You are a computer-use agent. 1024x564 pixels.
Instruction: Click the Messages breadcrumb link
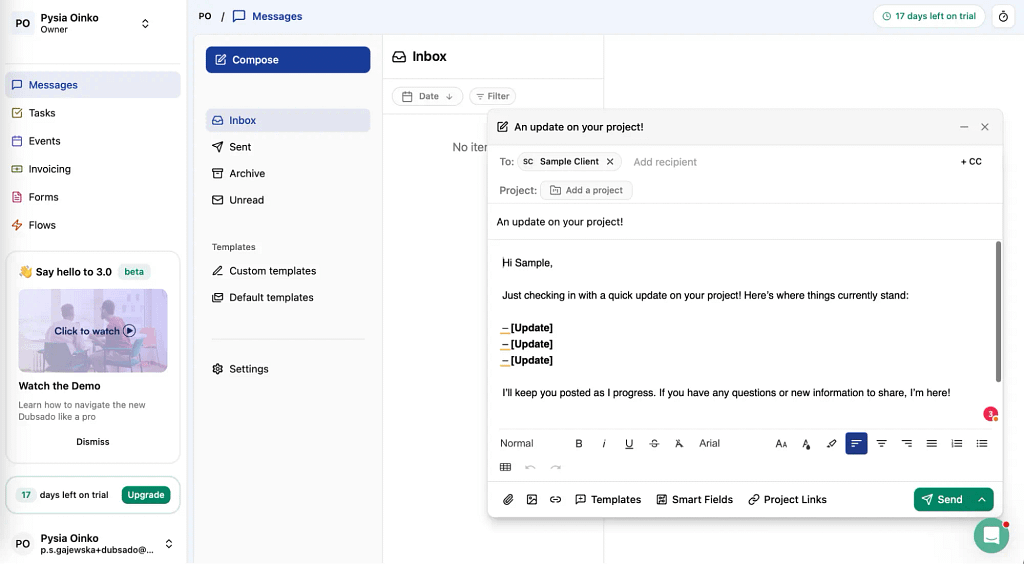(x=268, y=16)
